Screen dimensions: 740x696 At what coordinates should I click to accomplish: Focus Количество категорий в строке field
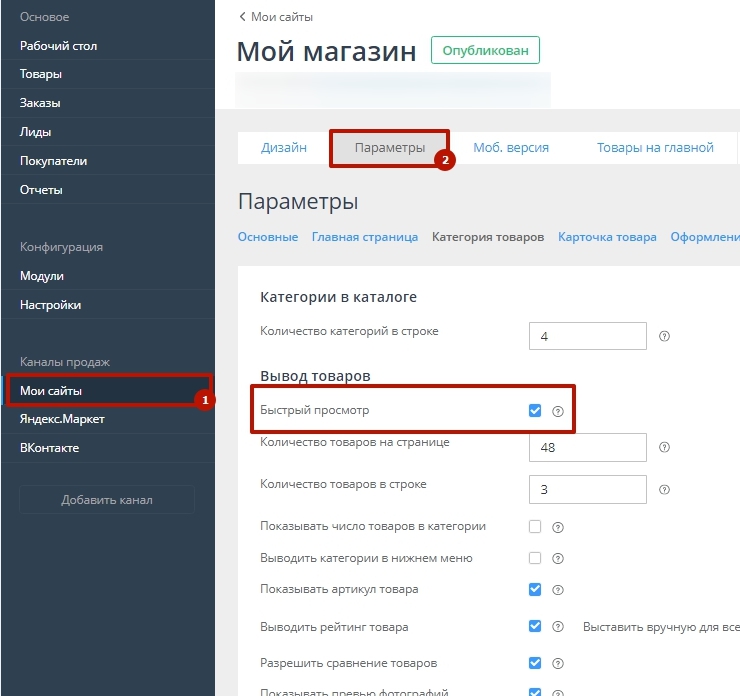click(588, 336)
